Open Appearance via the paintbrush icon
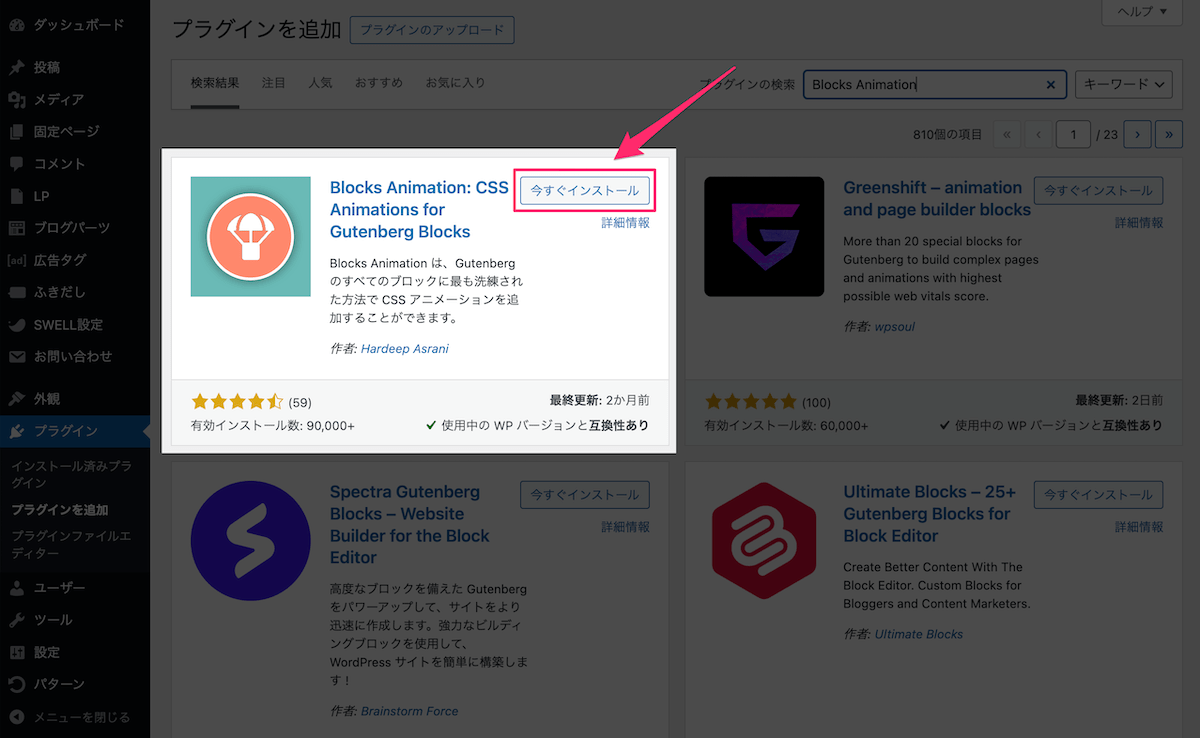Screen dimensions: 1200x738 point(17,399)
